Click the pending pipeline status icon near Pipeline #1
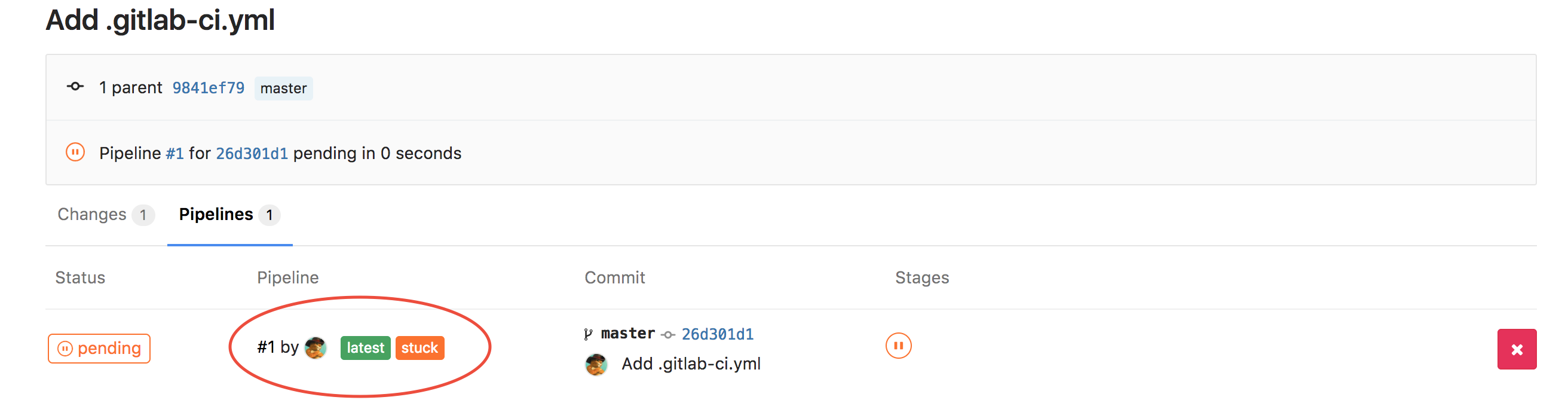1568x403 pixels. point(75,152)
